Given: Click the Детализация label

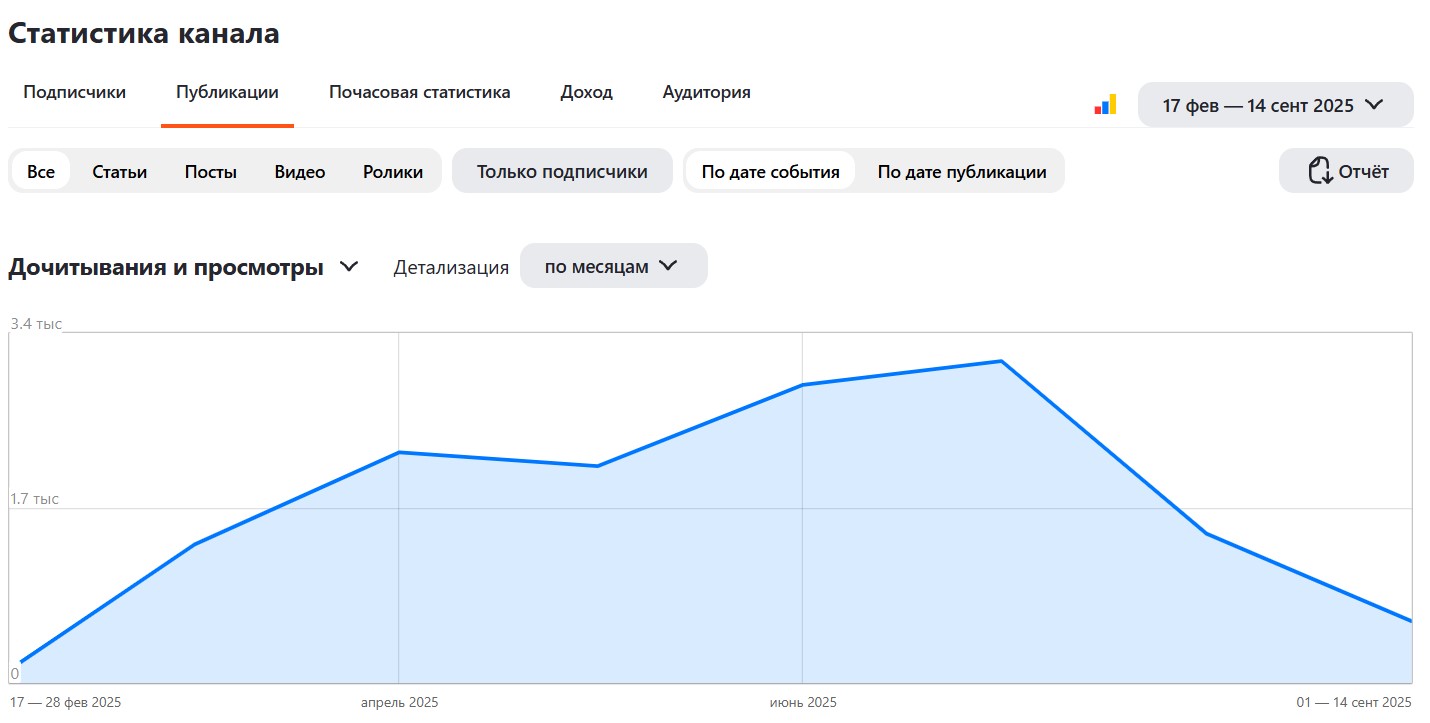Looking at the screenshot, I should click(x=451, y=267).
